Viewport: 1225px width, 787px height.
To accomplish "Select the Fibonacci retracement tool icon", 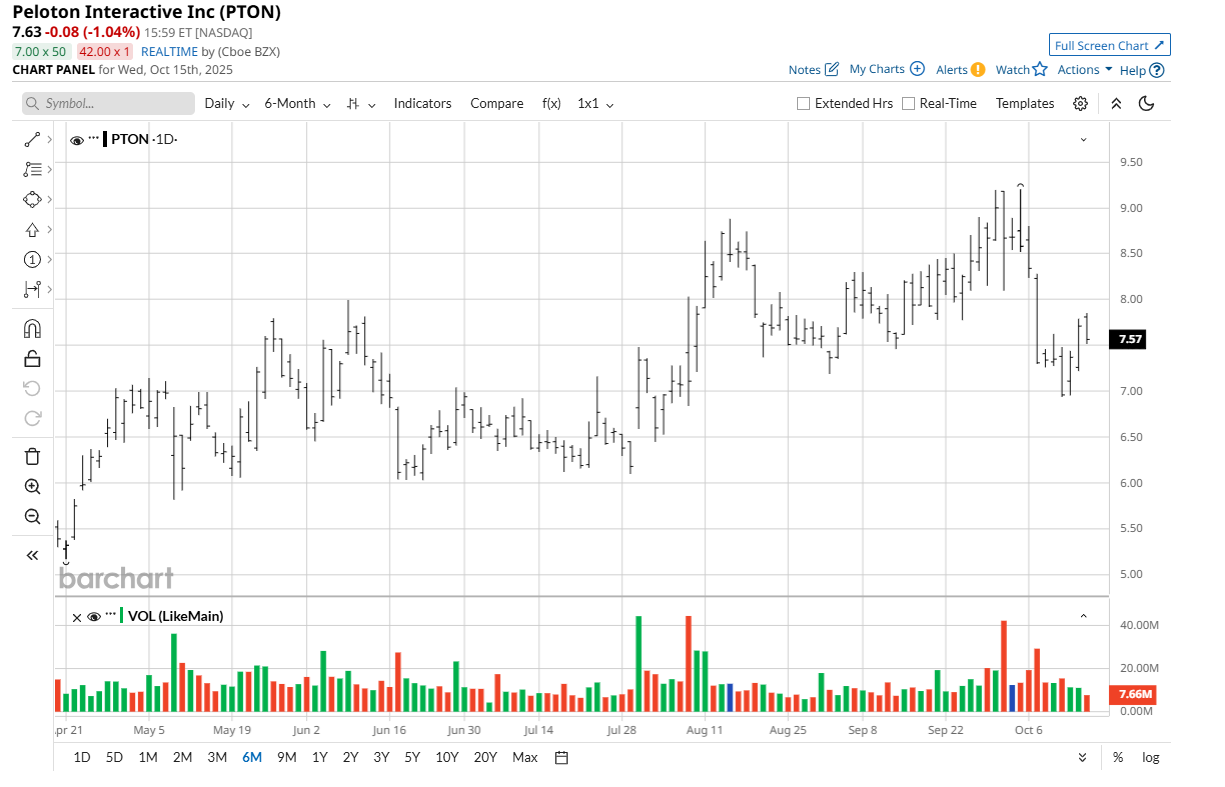I will (32, 169).
